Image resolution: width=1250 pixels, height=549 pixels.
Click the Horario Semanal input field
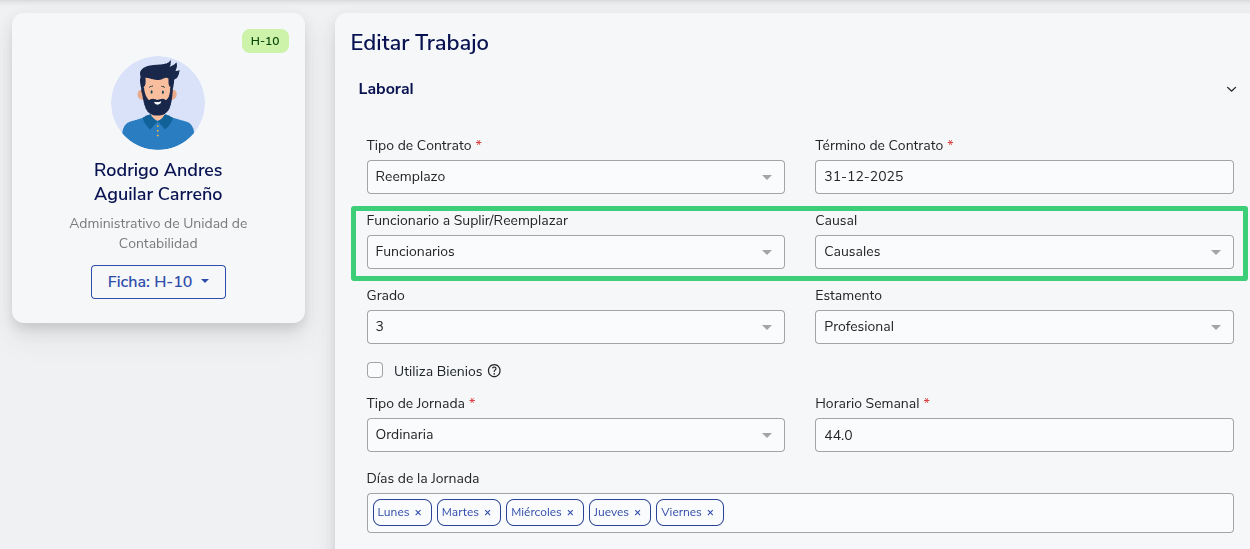[1024, 435]
